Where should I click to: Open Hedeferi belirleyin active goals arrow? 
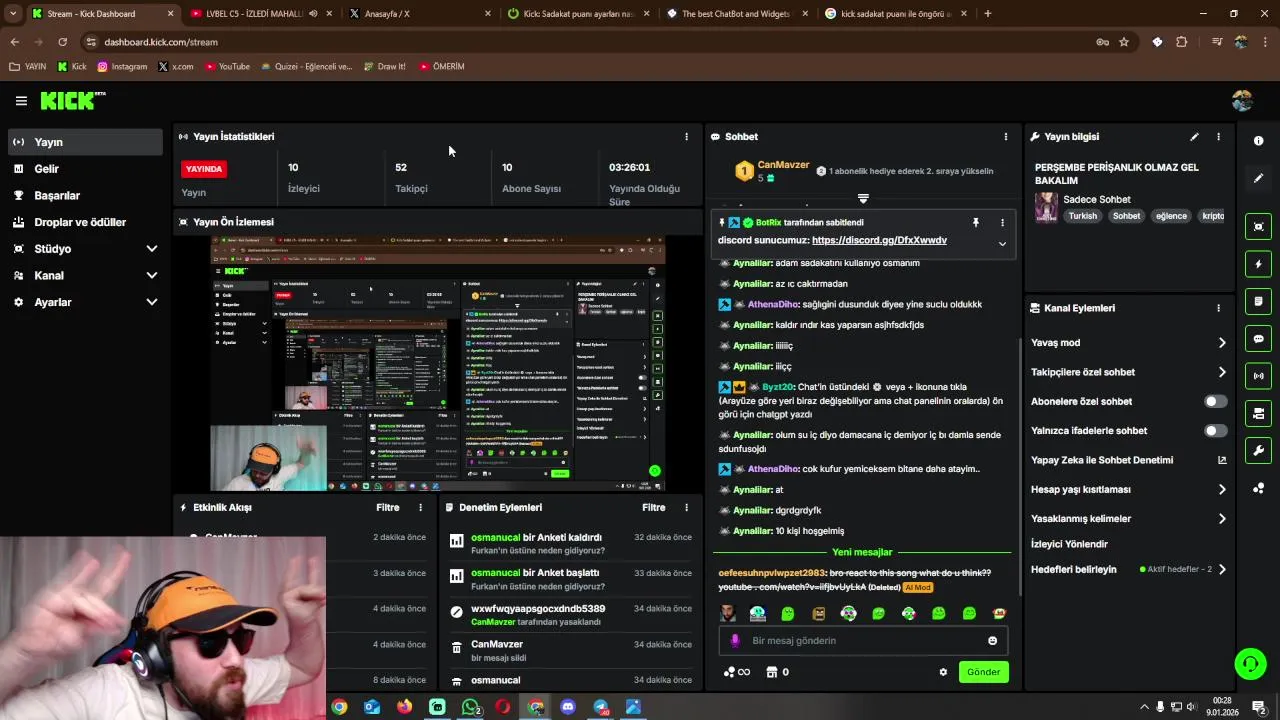coord(1222,569)
